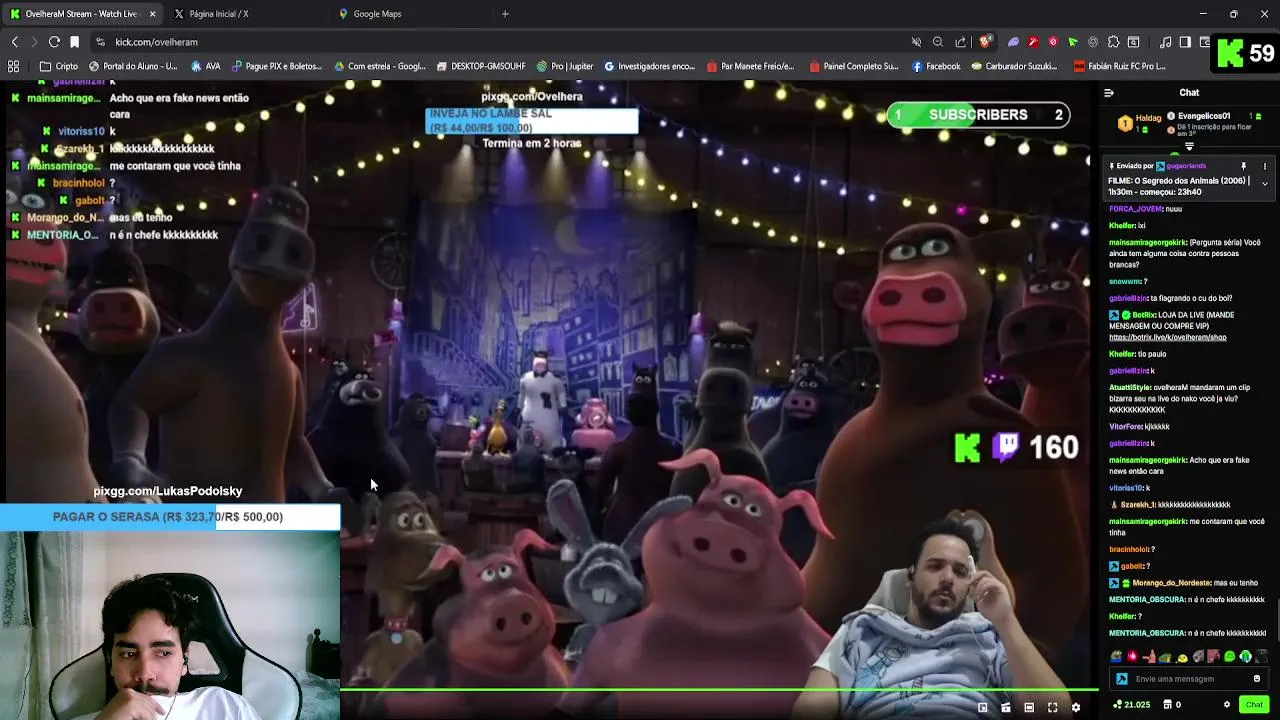Open a new browser tab
The height and width of the screenshot is (720, 1280).
point(505,14)
